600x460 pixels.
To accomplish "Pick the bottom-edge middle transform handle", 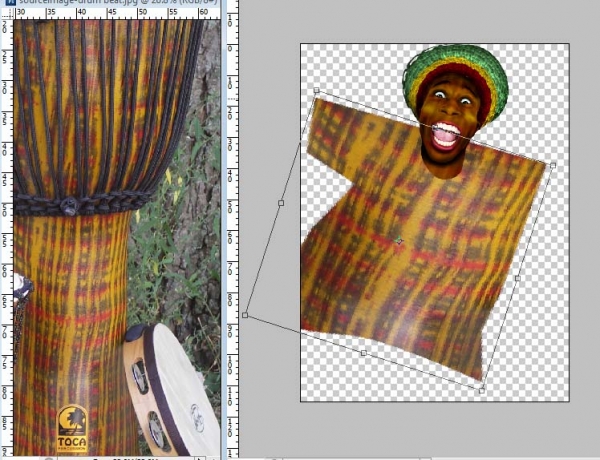I will click(364, 353).
